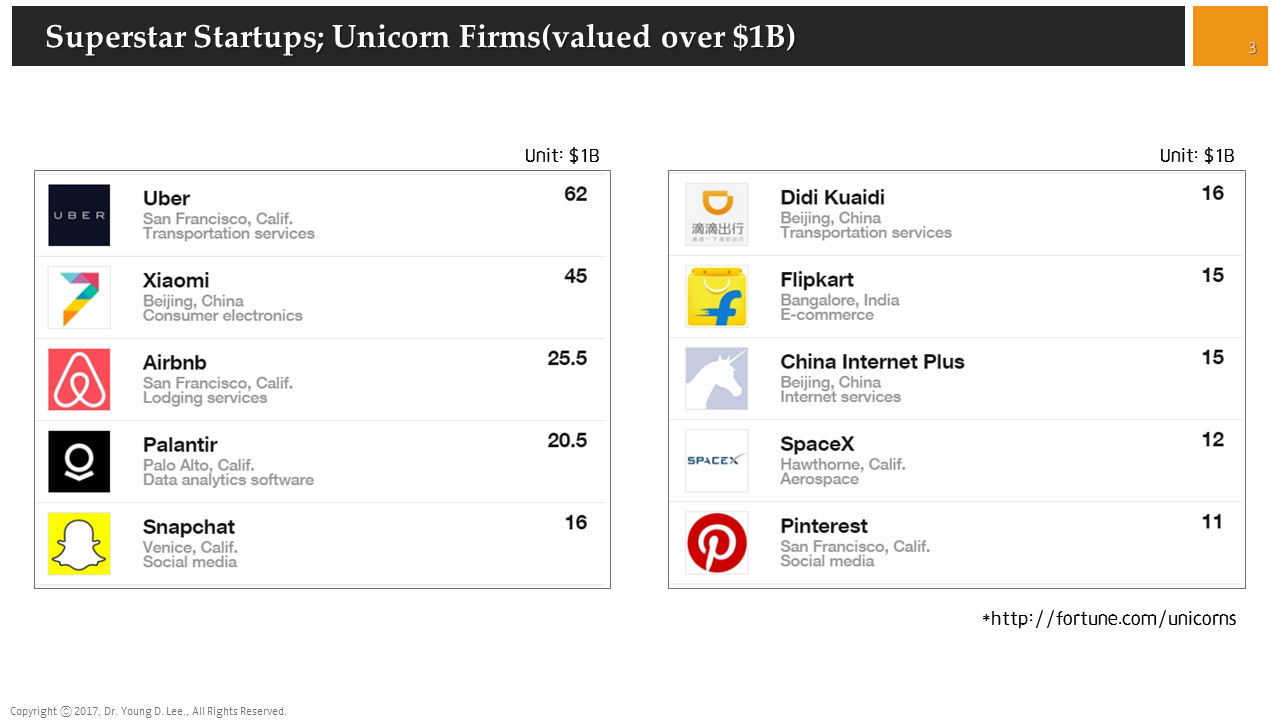The height and width of the screenshot is (720, 1280).
Task: Click the Airbnb logo icon
Action: point(79,379)
